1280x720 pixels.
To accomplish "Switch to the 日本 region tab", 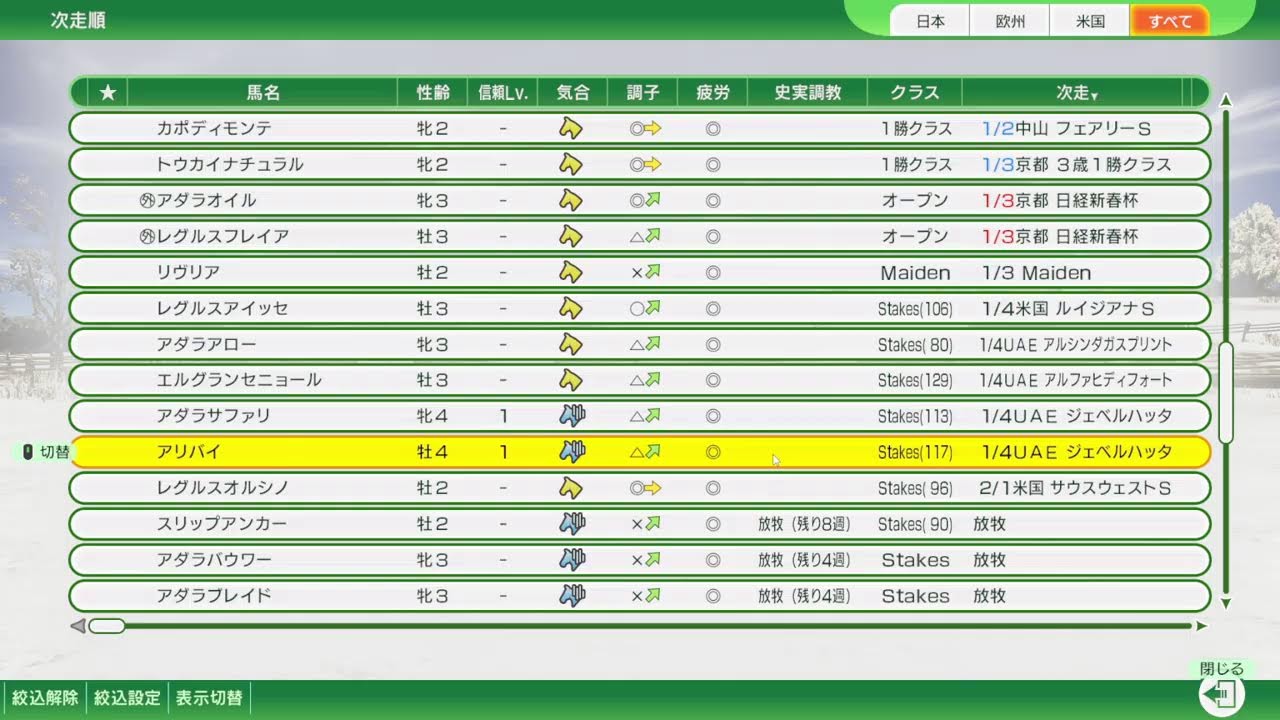I will (930, 21).
